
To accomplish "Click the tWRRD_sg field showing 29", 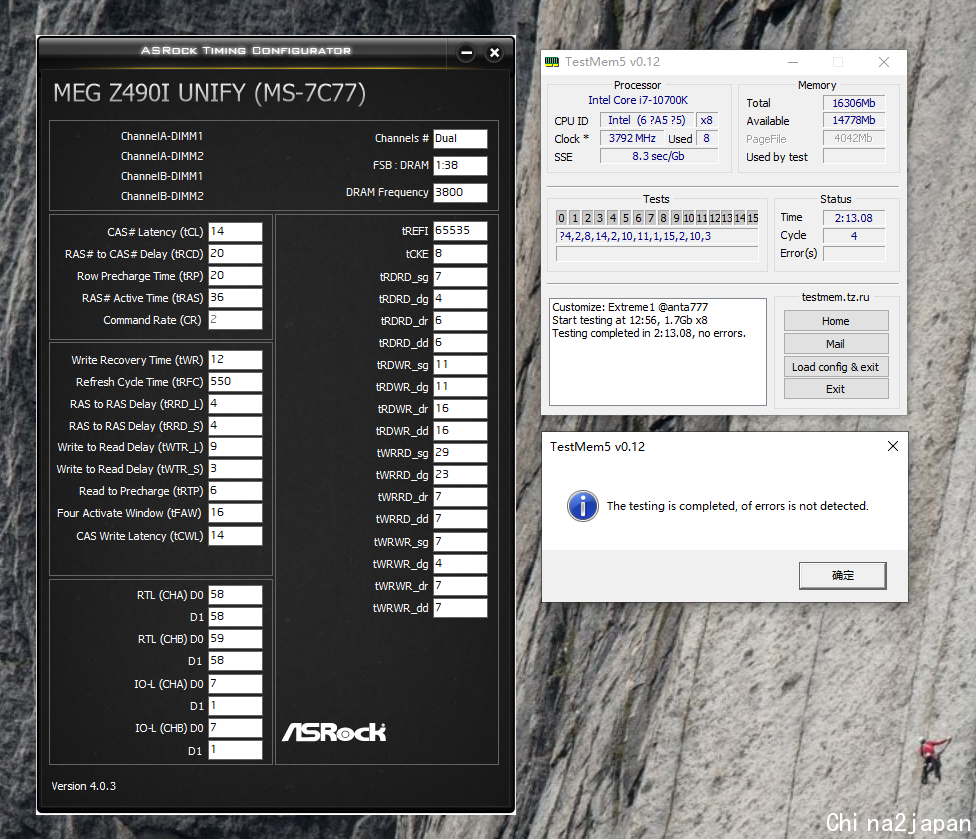I will pyautogui.click(x=460, y=453).
